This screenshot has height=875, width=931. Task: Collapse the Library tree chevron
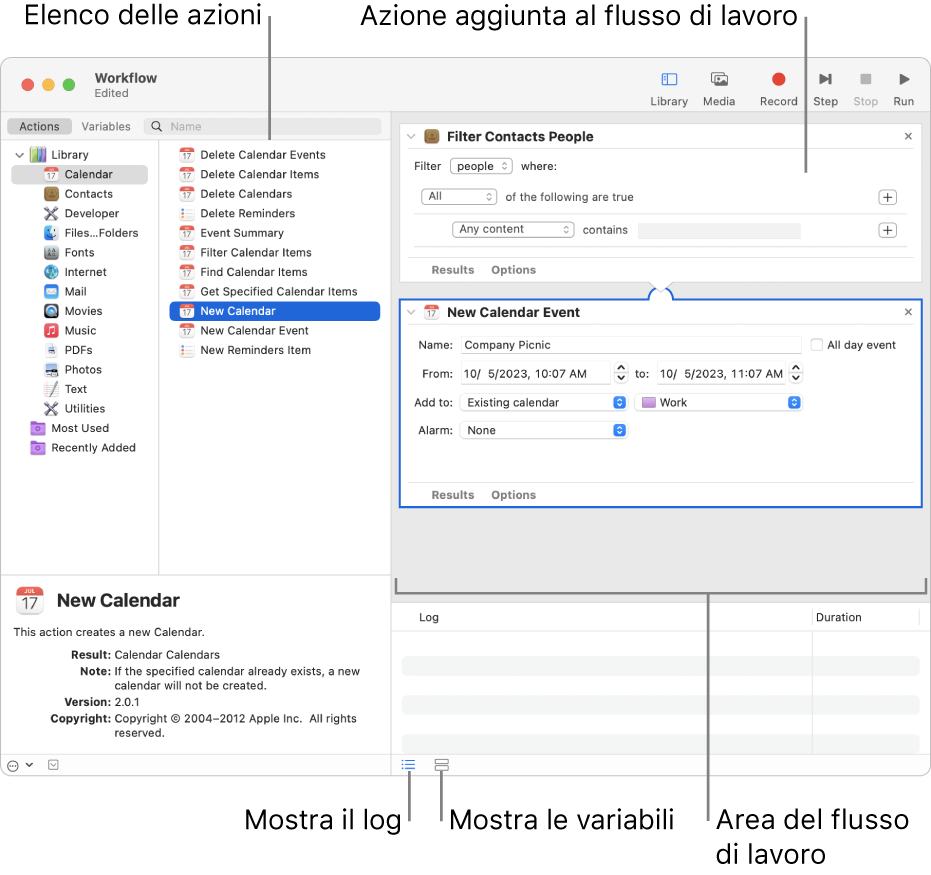pos(20,155)
